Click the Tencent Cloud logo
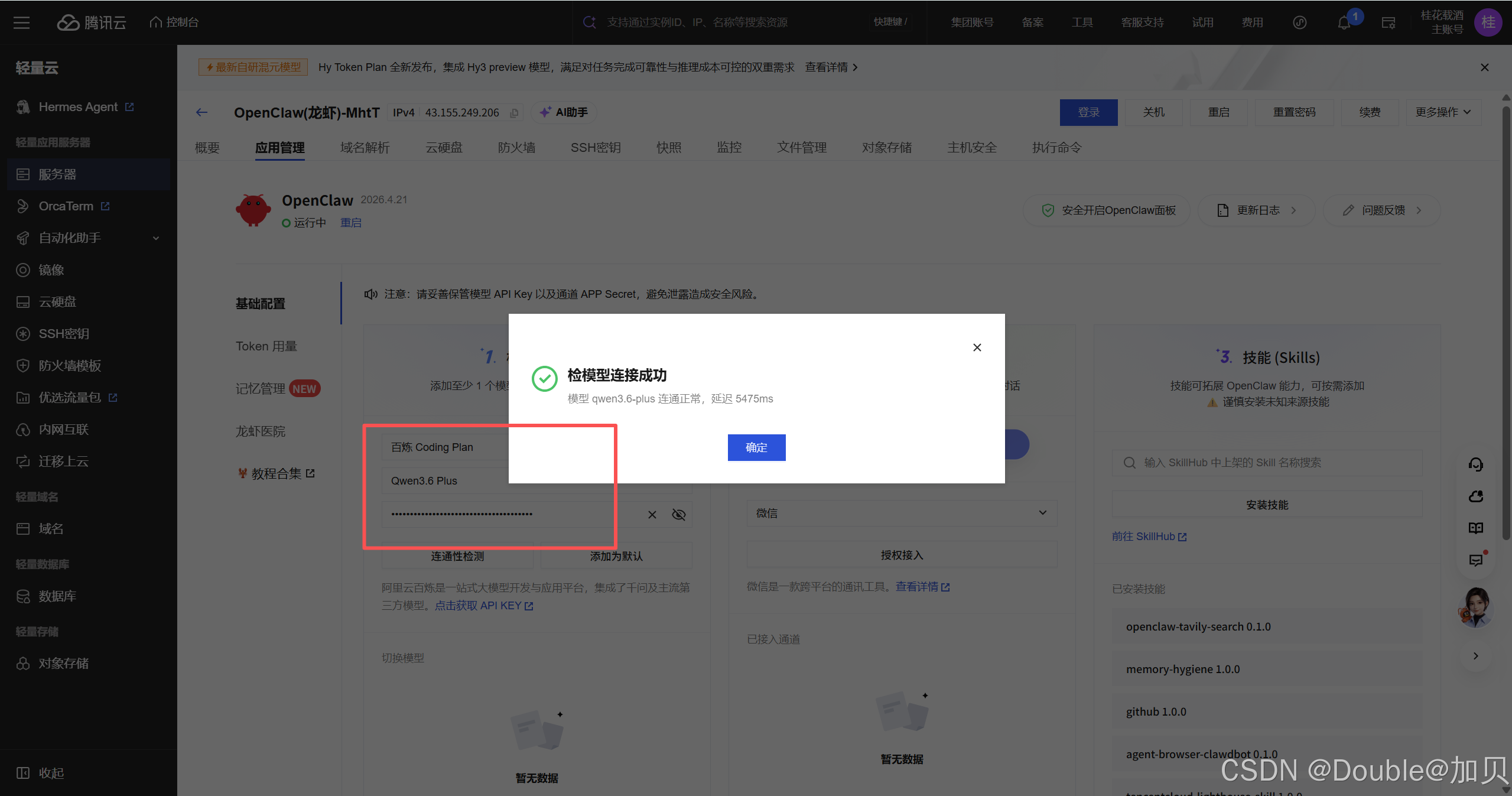Image resolution: width=1512 pixels, height=796 pixels. tap(92, 22)
